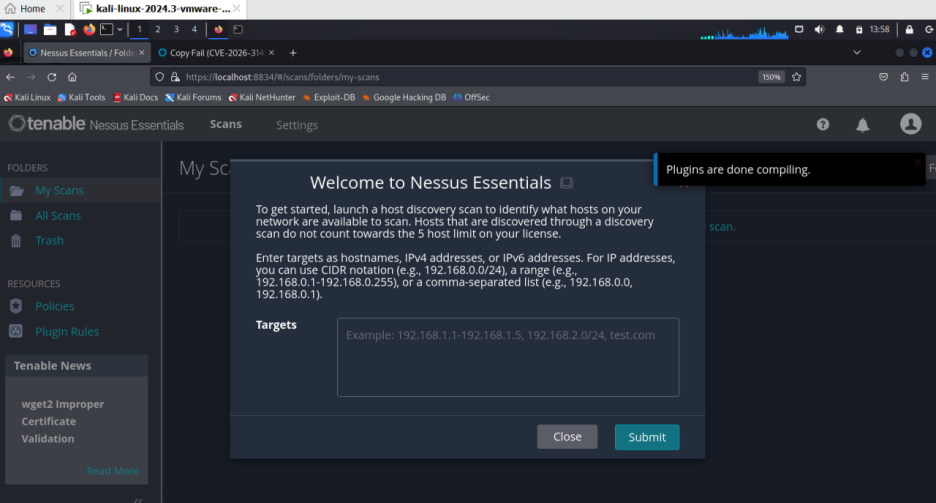
Task: Close the Copy Fail CVE browser tab
Action: 272,53
